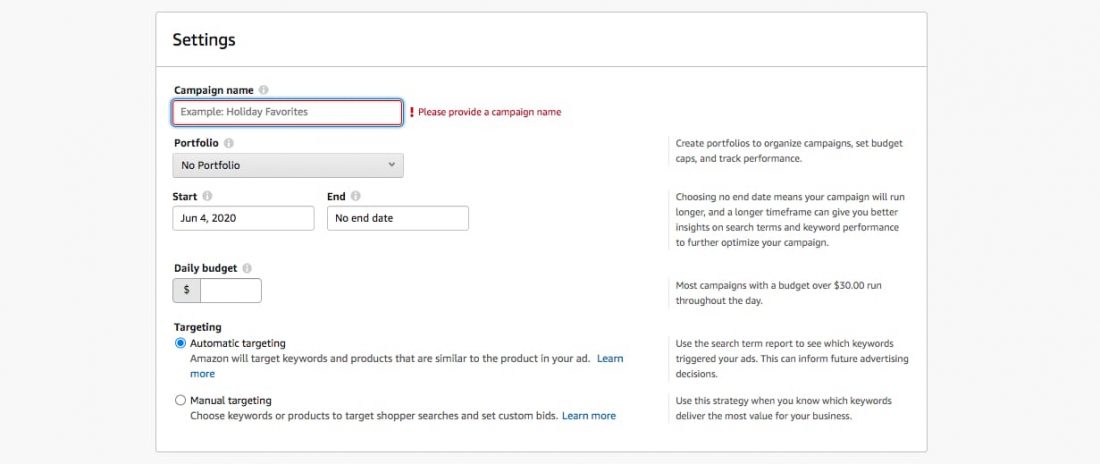Select the Manual targeting radio button
The image size is (1100, 464).
pyautogui.click(x=180, y=400)
